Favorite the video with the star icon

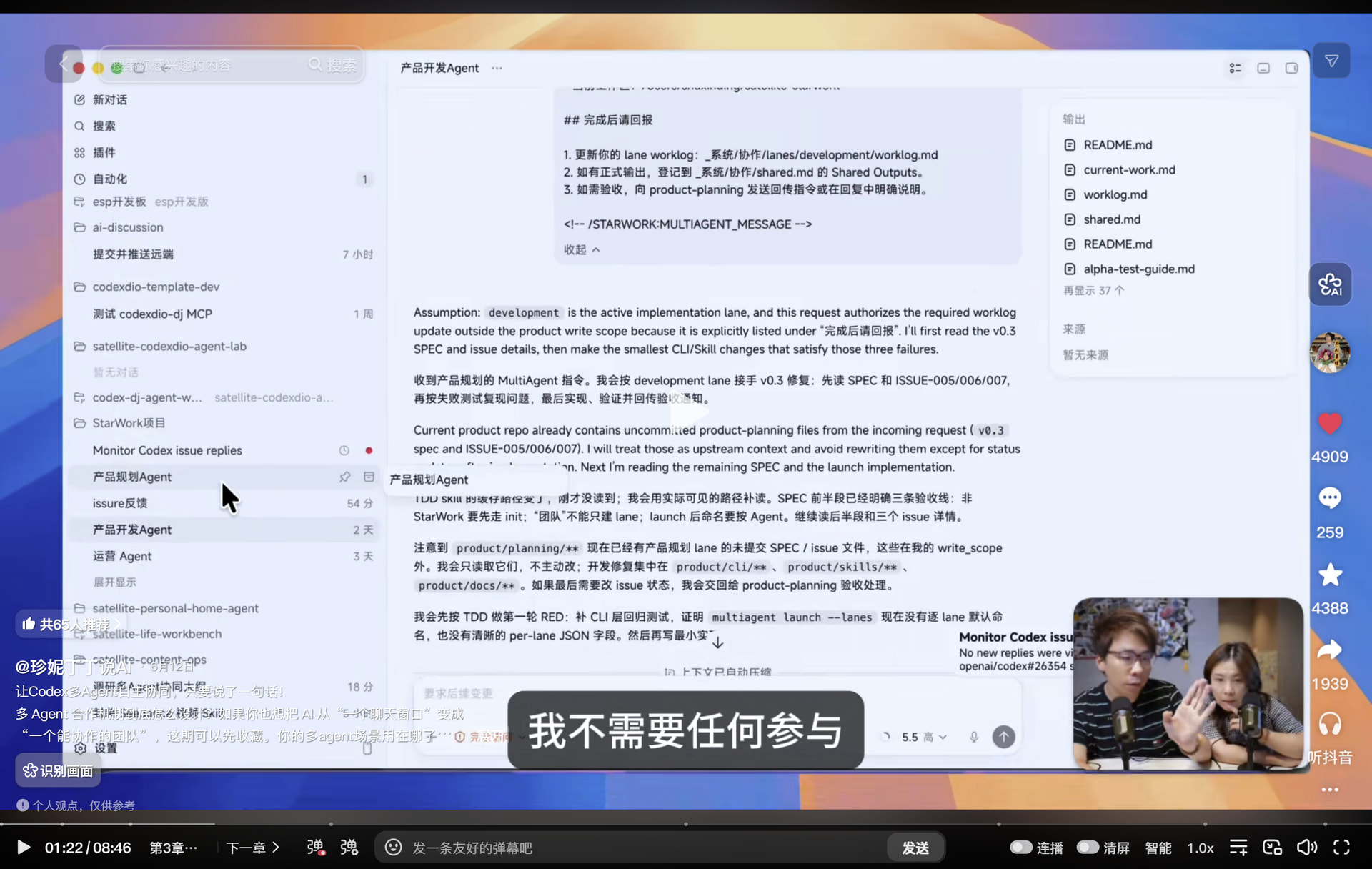[1330, 575]
